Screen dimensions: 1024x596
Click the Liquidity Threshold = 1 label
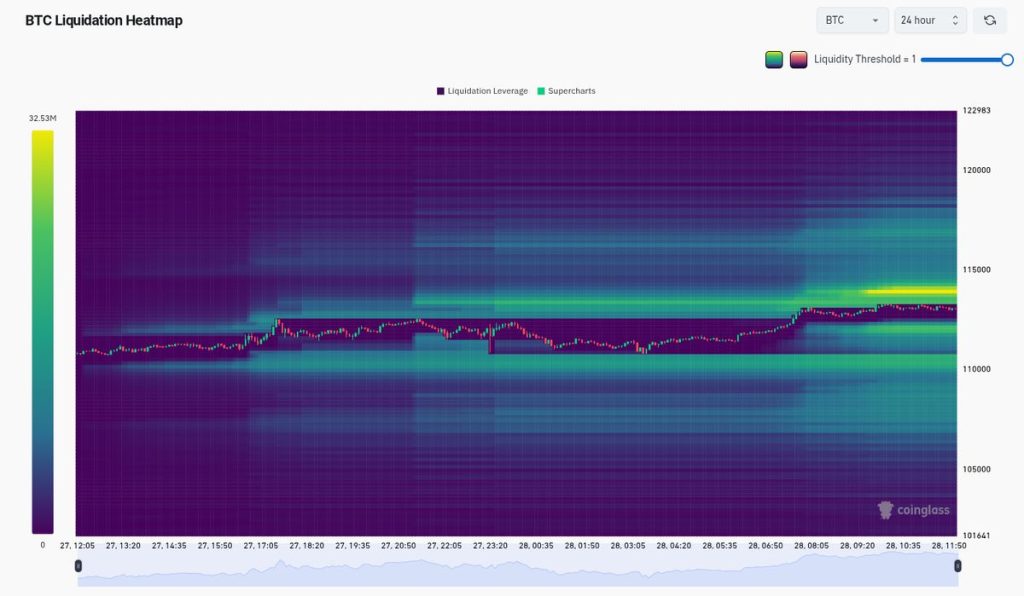(866, 59)
